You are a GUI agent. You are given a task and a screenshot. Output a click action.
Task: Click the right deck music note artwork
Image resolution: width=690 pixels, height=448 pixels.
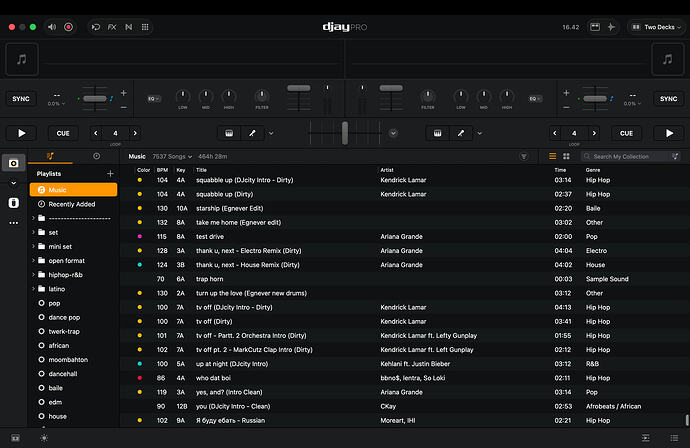[668, 59]
